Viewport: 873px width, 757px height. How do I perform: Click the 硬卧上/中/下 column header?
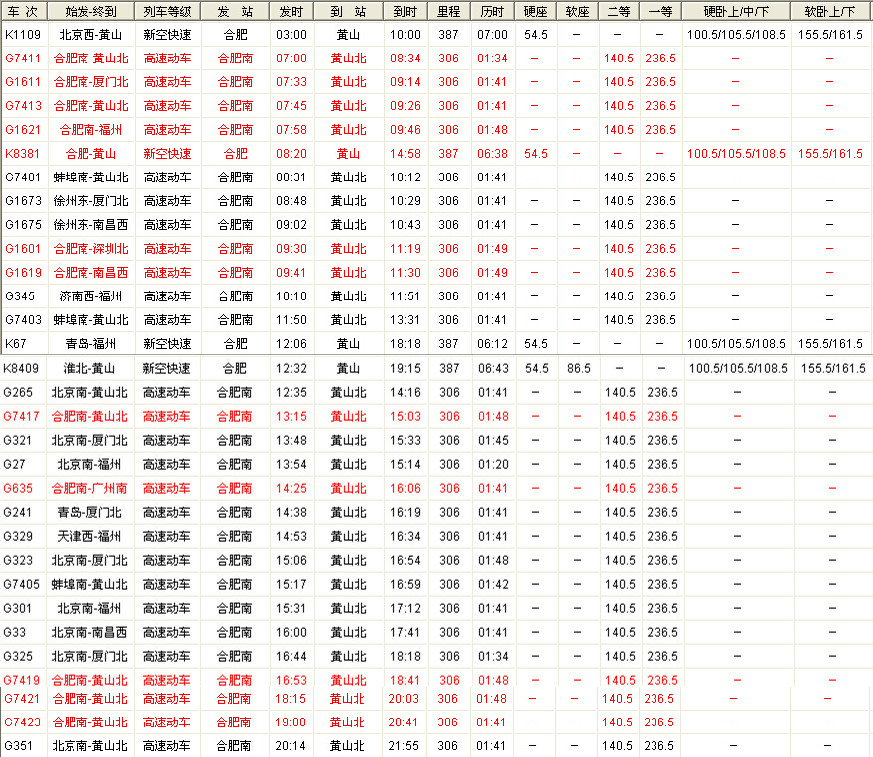tap(737, 11)
